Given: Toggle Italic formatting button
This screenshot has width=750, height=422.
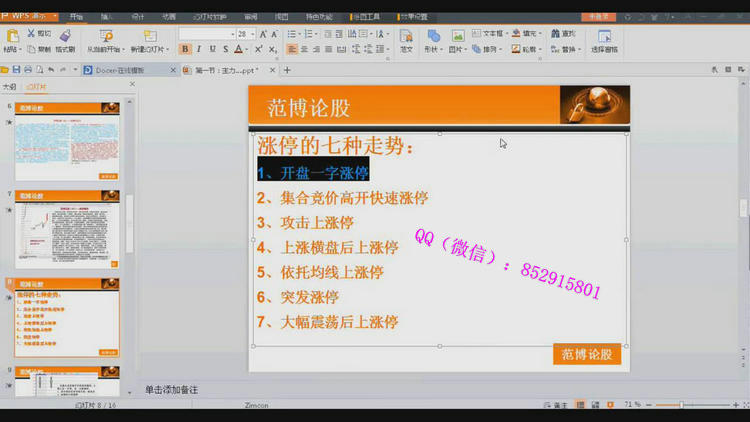Looking at the screenshot, I should click(199, 49).
